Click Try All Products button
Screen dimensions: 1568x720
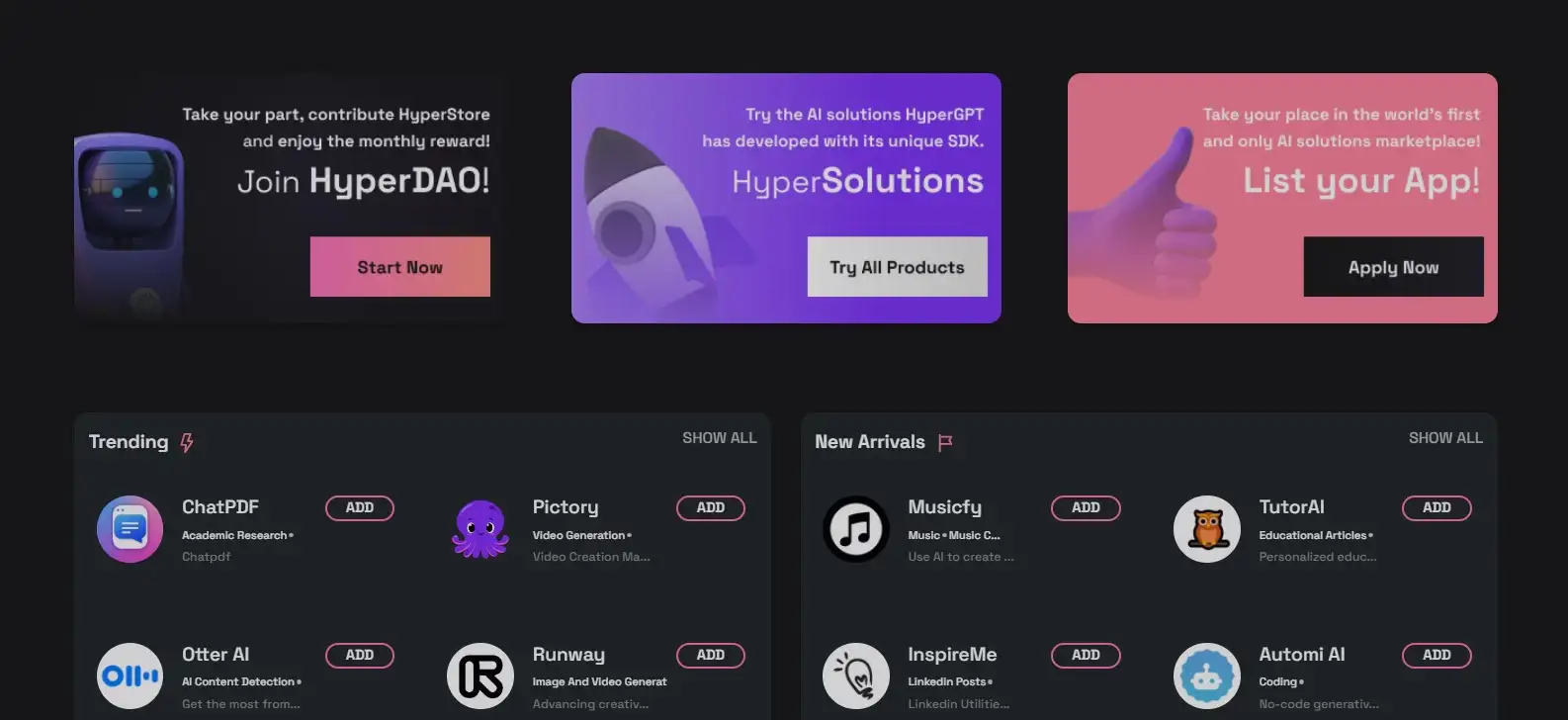tap(898, 267)
